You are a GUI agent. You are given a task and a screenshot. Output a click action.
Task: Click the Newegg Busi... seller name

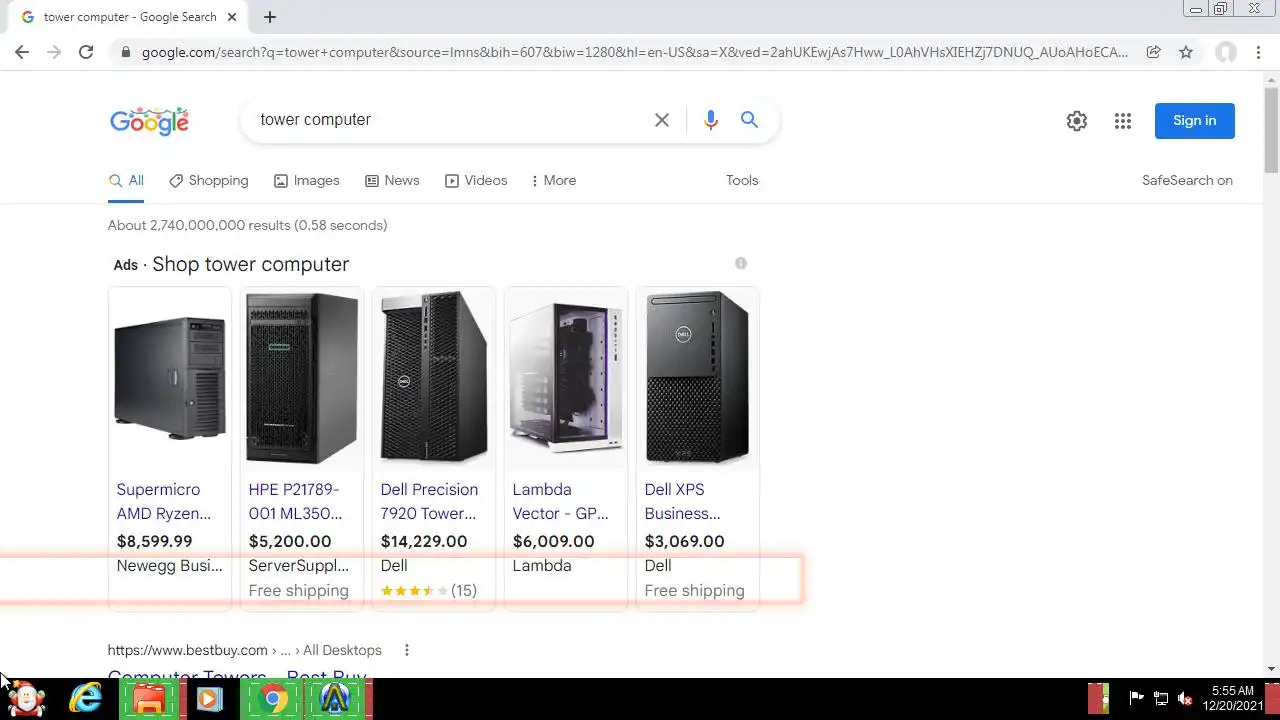click(x=169, y=566)
